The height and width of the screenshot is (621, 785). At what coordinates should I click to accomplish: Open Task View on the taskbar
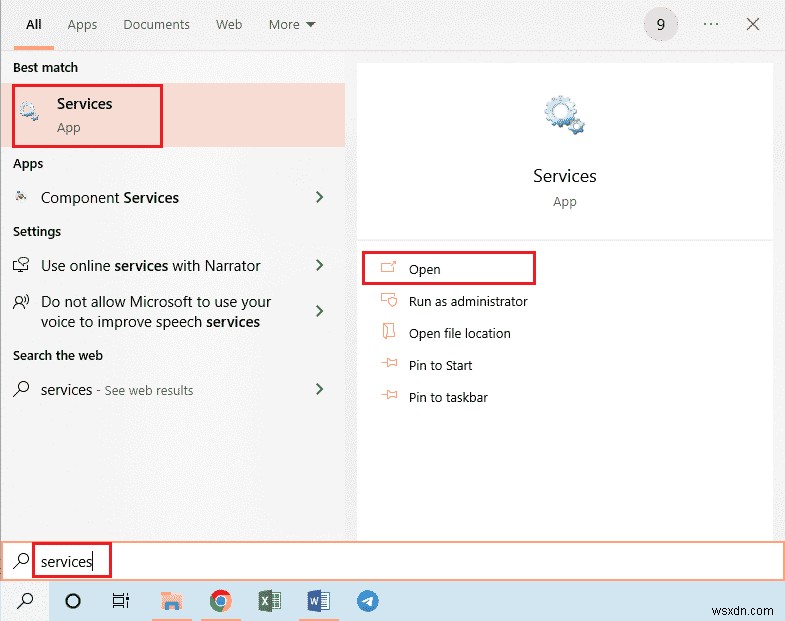tap(121, 600)
